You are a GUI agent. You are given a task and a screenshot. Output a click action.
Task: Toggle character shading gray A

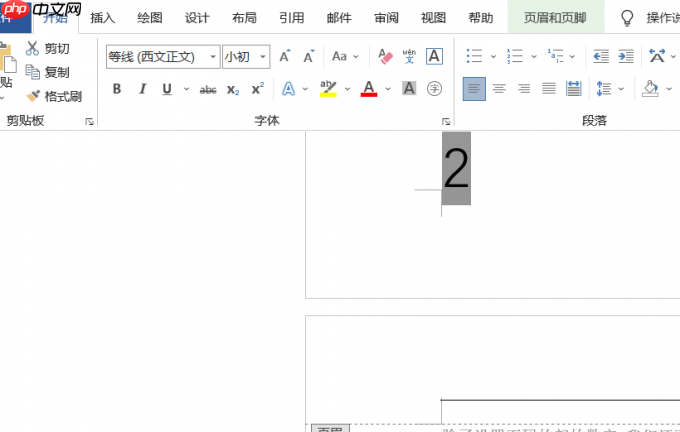pyautogui.click(x=409, y=88)
